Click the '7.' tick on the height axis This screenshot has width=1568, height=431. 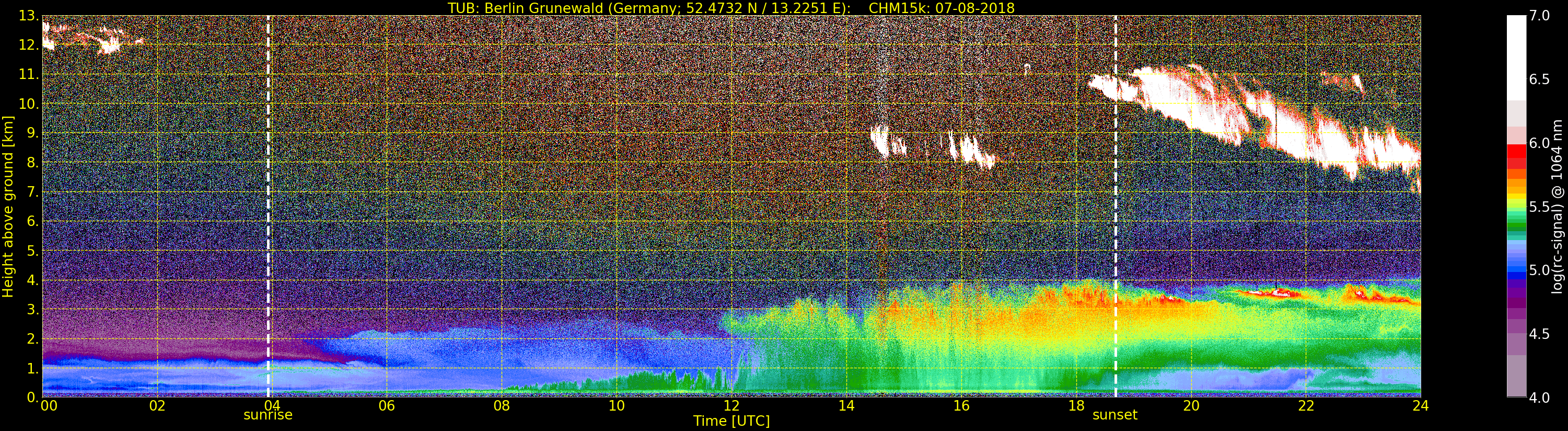33,192
